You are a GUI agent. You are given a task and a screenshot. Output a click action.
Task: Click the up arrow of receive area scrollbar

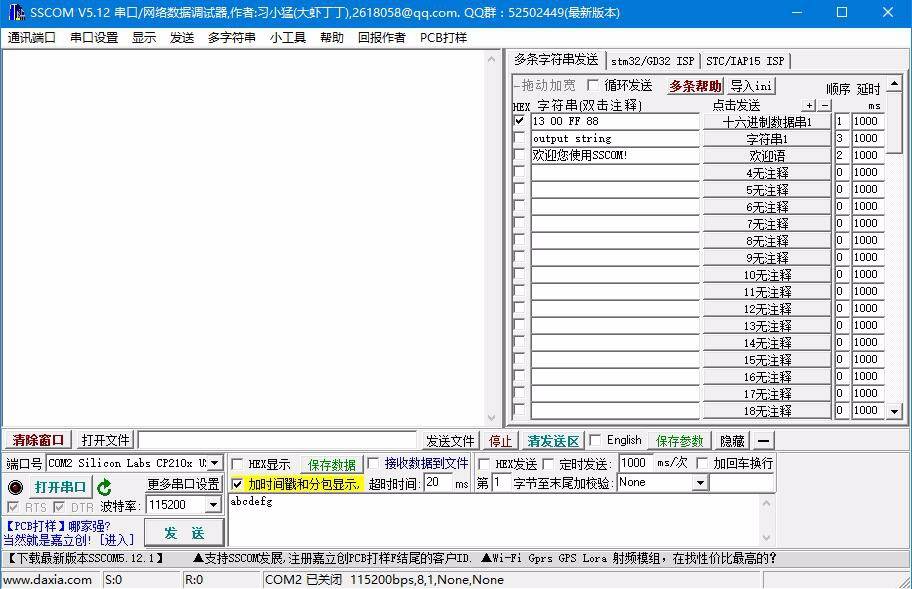pos(492,59)
